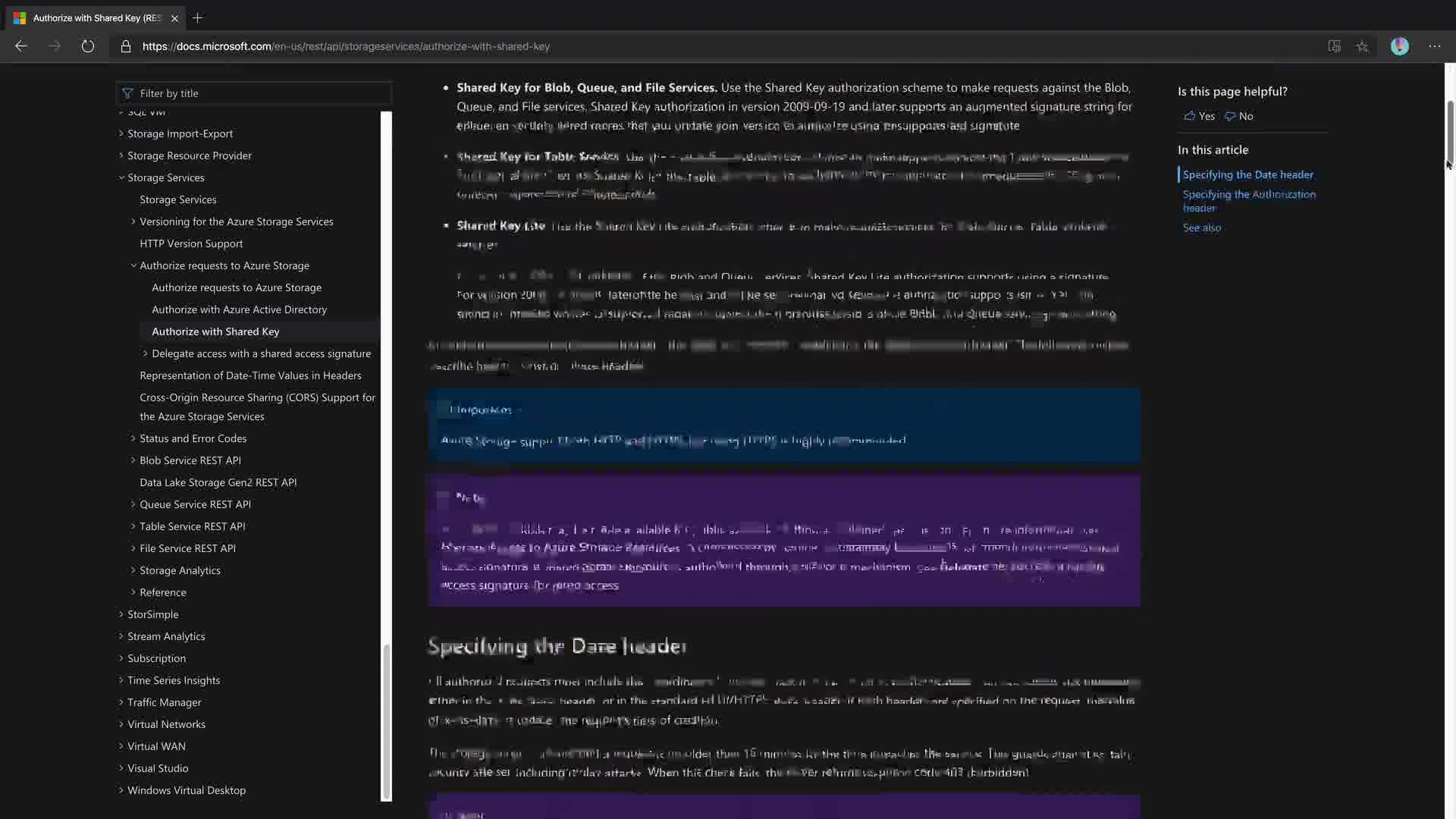
Task: Open browser settings ellipsis menu
Action: click(1435, 46)
